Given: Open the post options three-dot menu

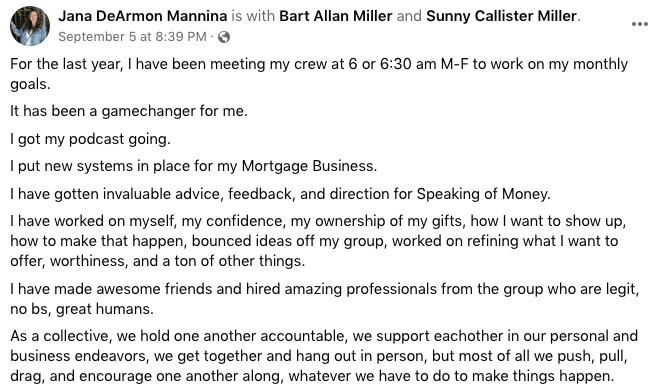Looking at the screenshot, I should [x=640, y=24].
